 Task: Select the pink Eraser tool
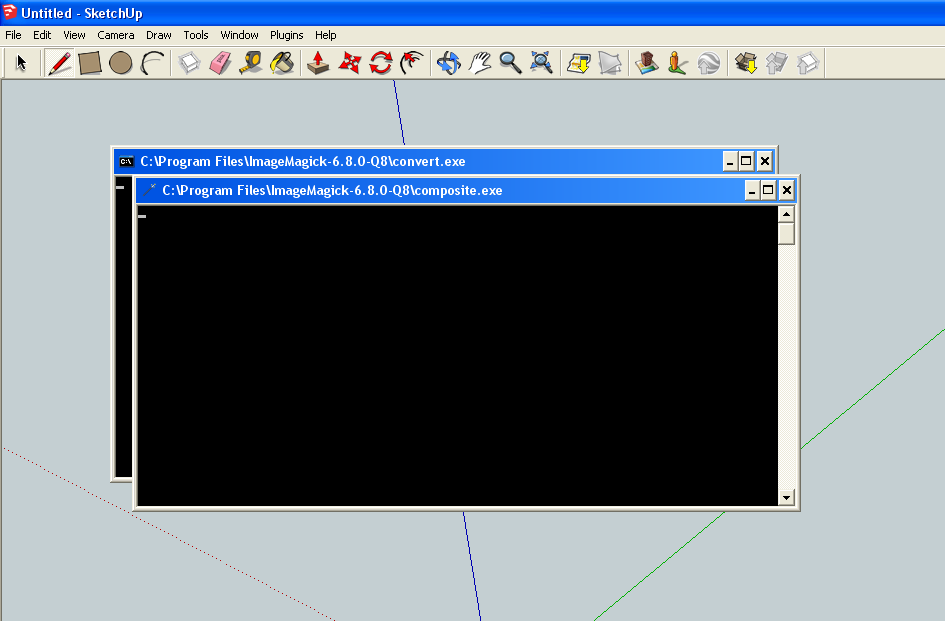click(x=220, y=63)
